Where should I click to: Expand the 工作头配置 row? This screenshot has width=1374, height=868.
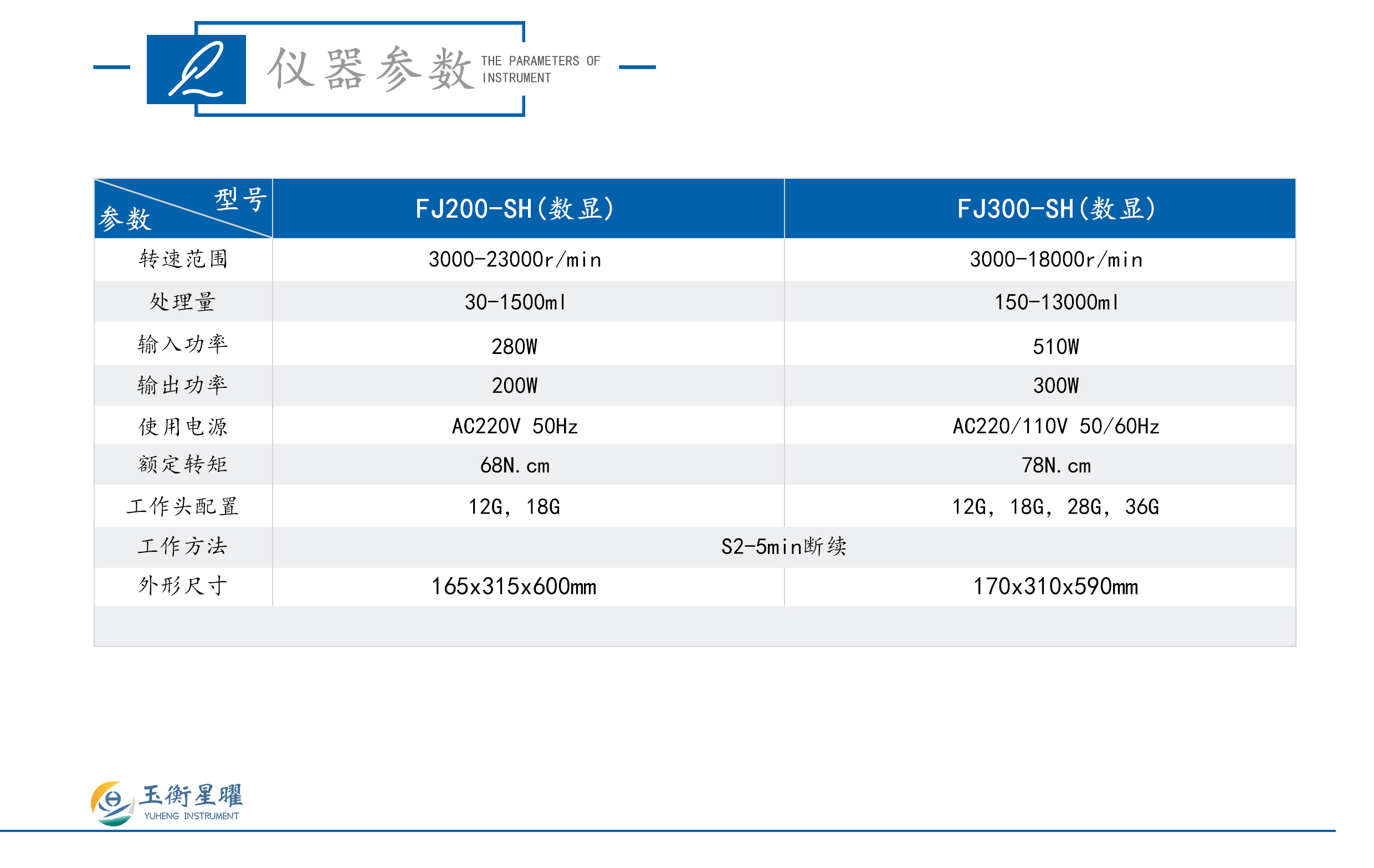pyautogui.click(x=183, y=505)
